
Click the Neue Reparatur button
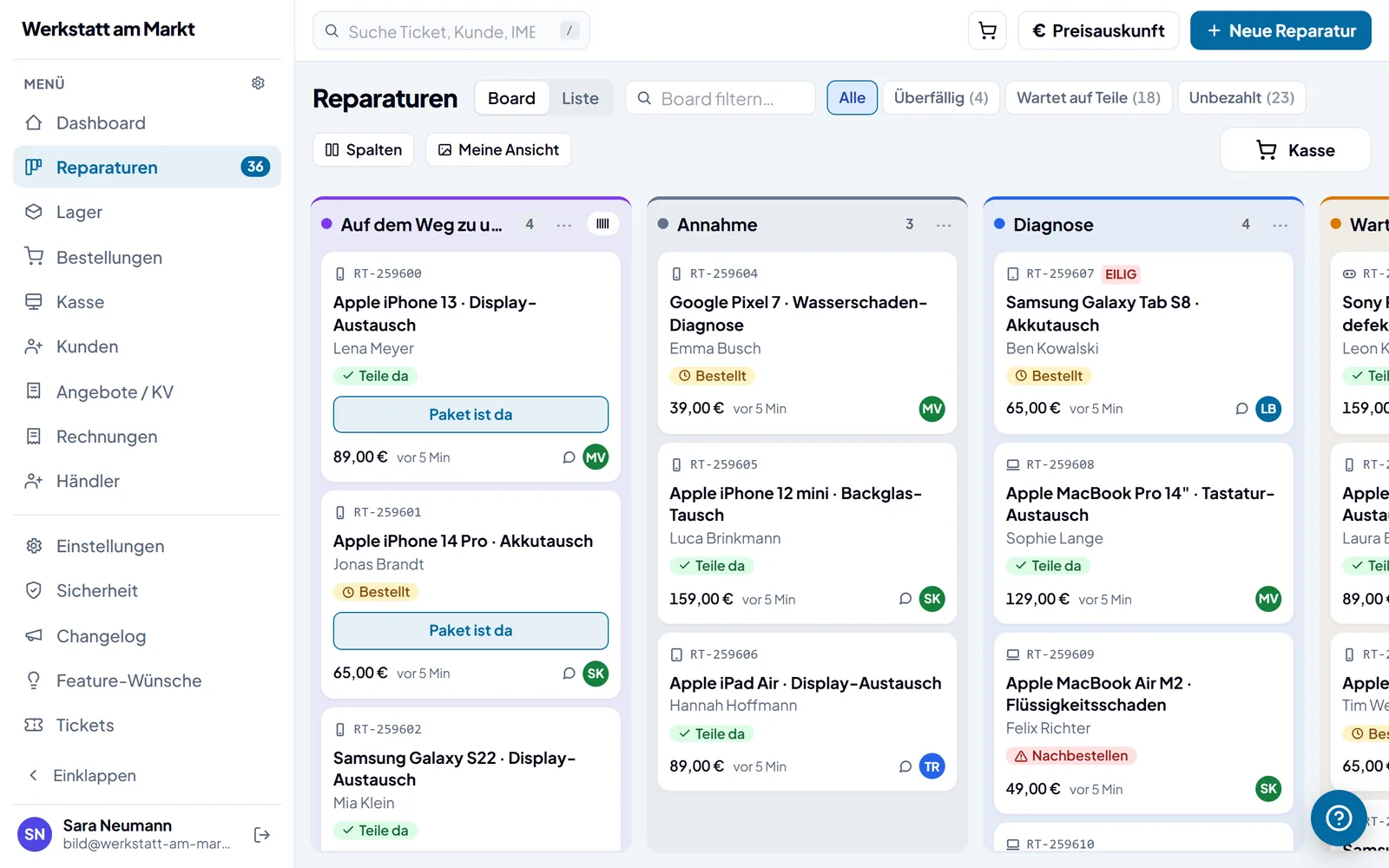pyautogui.click(x=1280, y=30)
